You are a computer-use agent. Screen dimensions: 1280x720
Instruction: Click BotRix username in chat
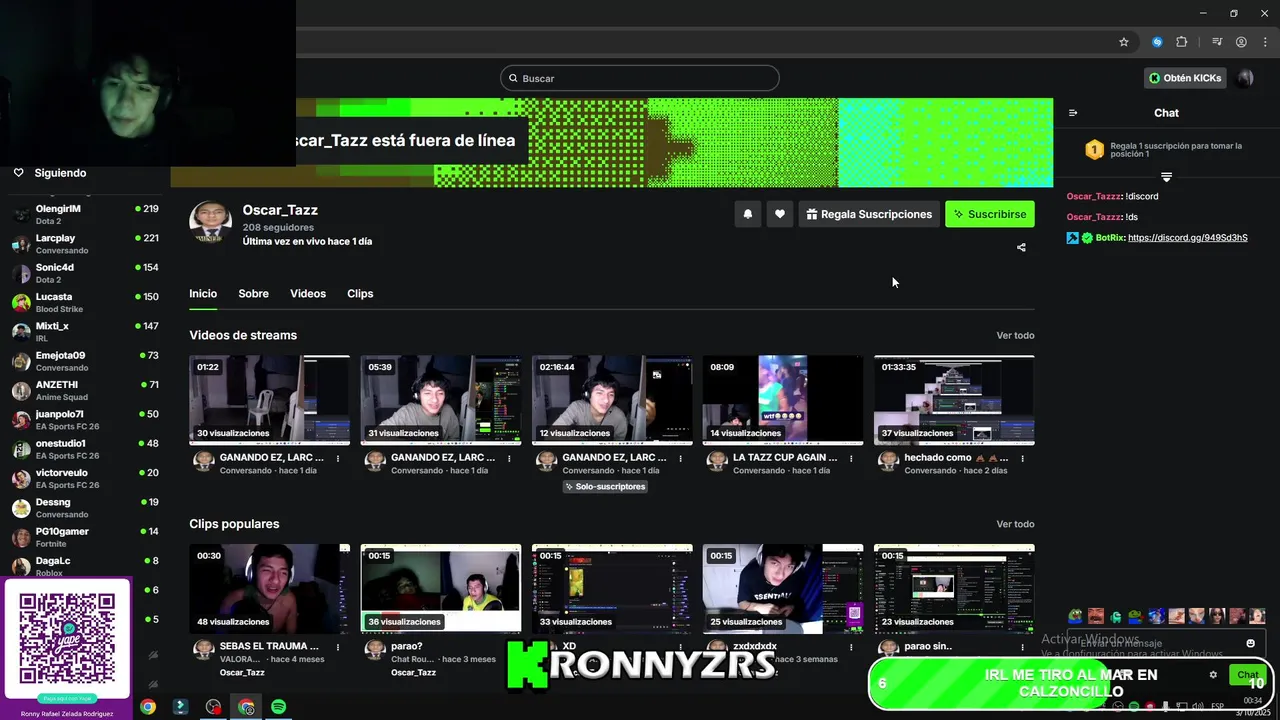[1109, 238]
